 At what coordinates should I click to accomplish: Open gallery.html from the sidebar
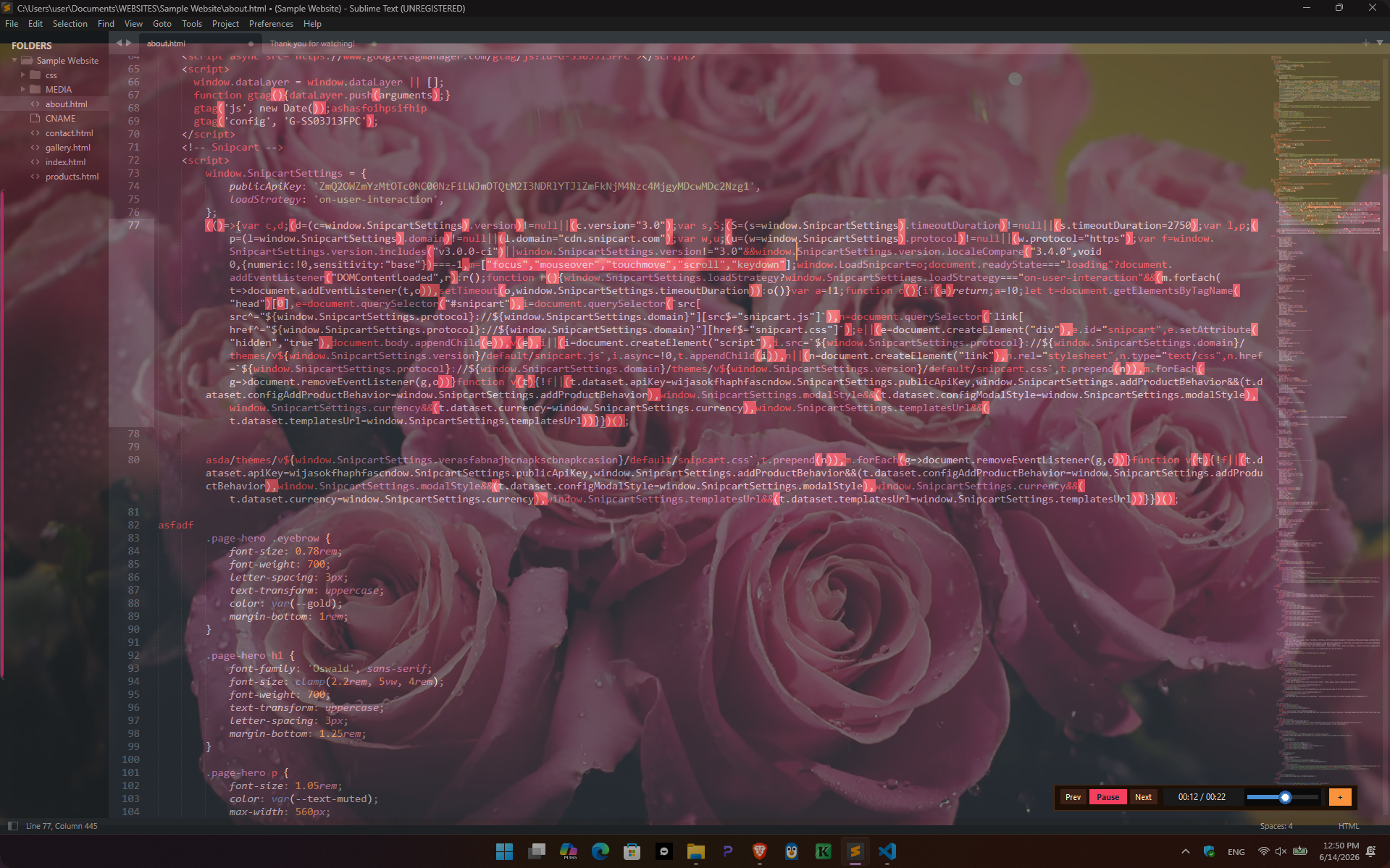click(x=67, y=148)
